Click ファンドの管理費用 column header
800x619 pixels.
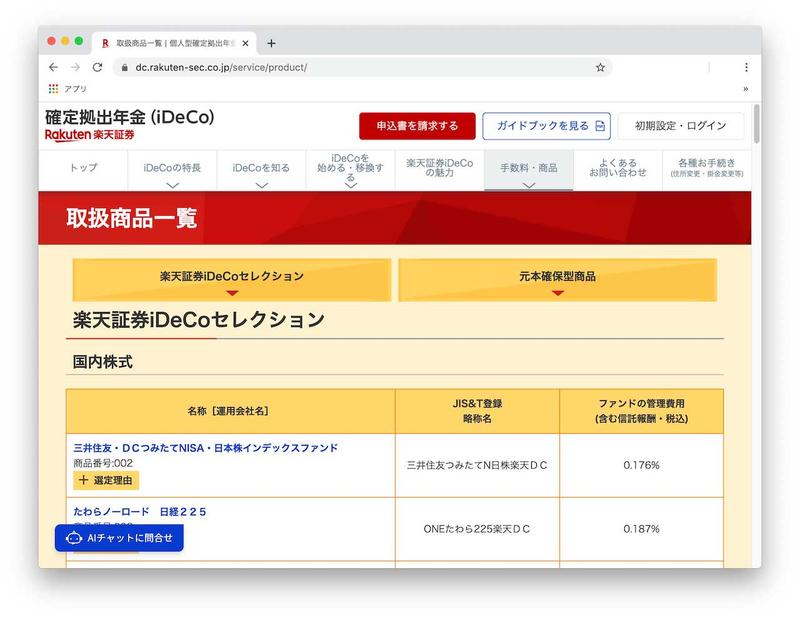[641, 411]
